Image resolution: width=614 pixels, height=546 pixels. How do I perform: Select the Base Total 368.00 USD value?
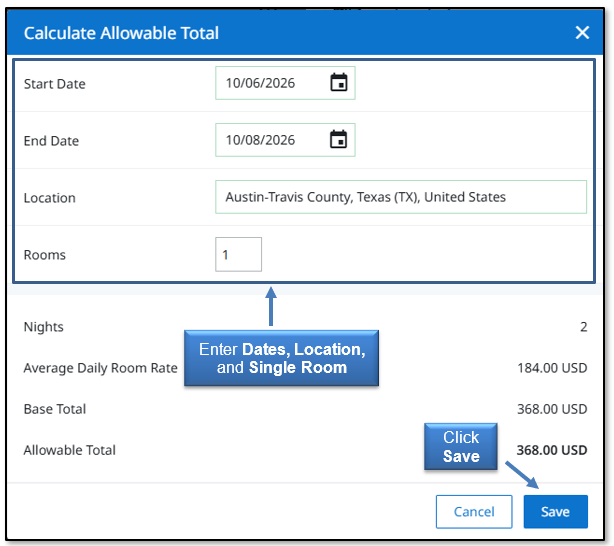(552, 409)
